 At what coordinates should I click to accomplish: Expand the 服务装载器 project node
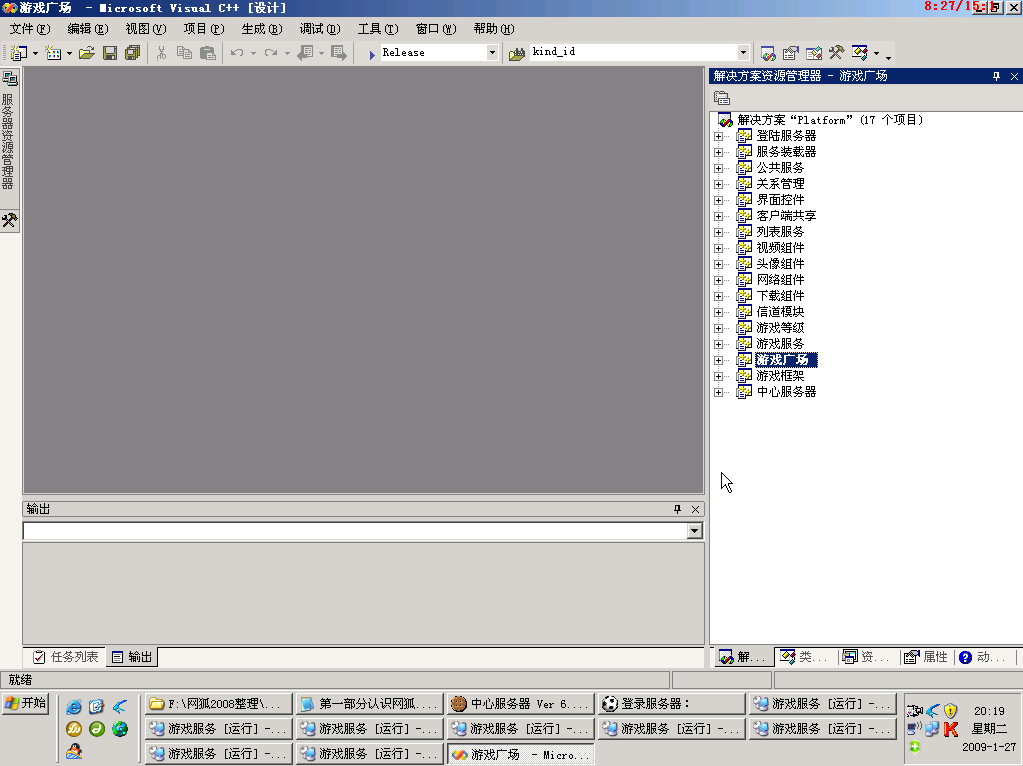point(718,152)
